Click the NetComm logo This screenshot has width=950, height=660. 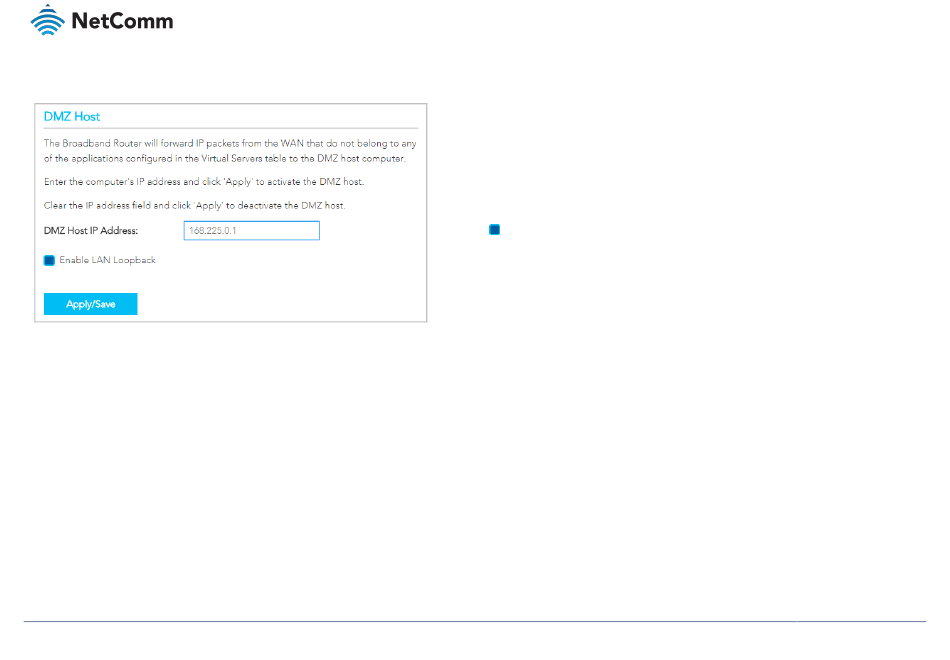tap(102, 20)
